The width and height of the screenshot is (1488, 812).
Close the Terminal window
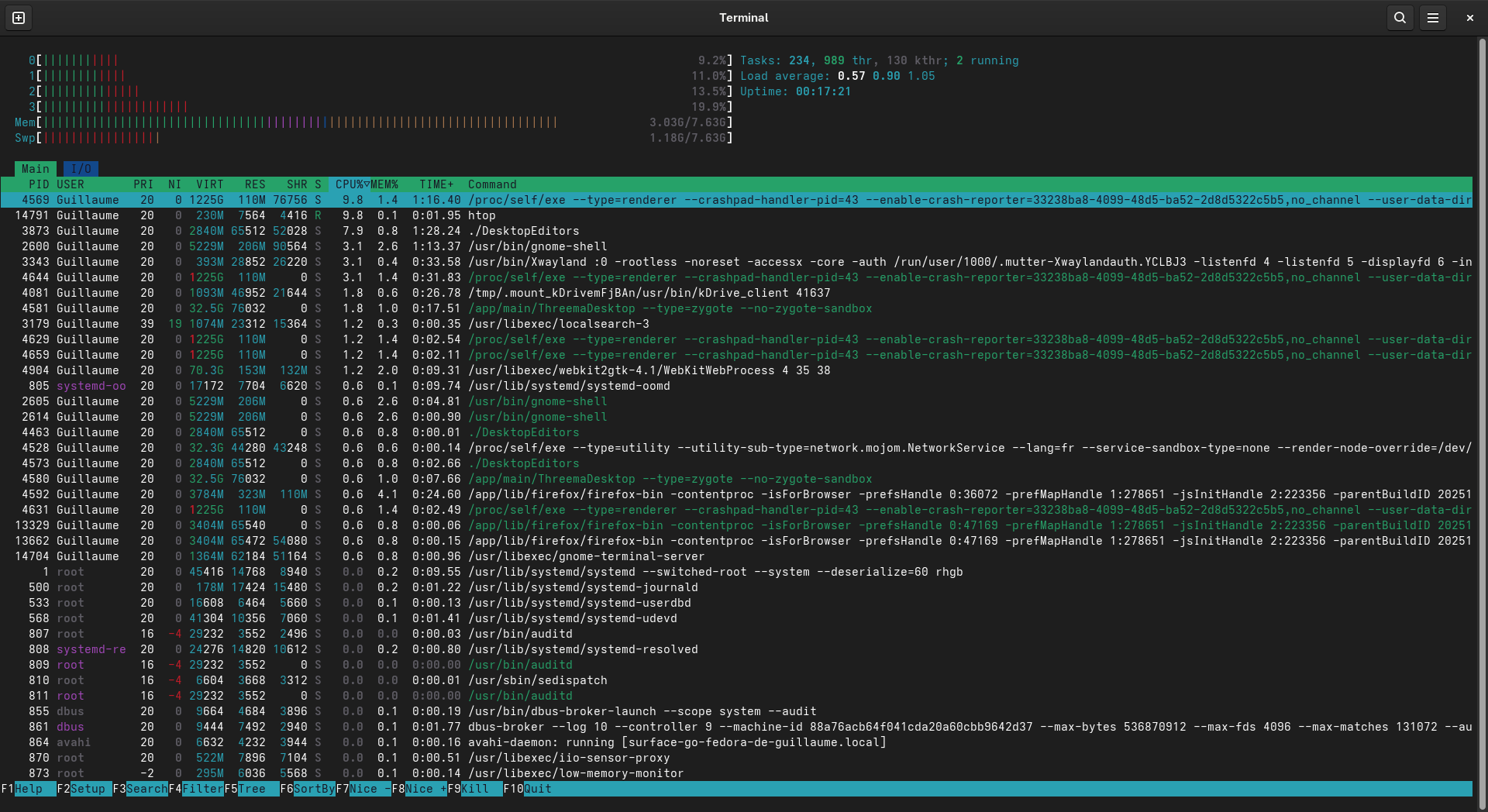click(1469, 18)
